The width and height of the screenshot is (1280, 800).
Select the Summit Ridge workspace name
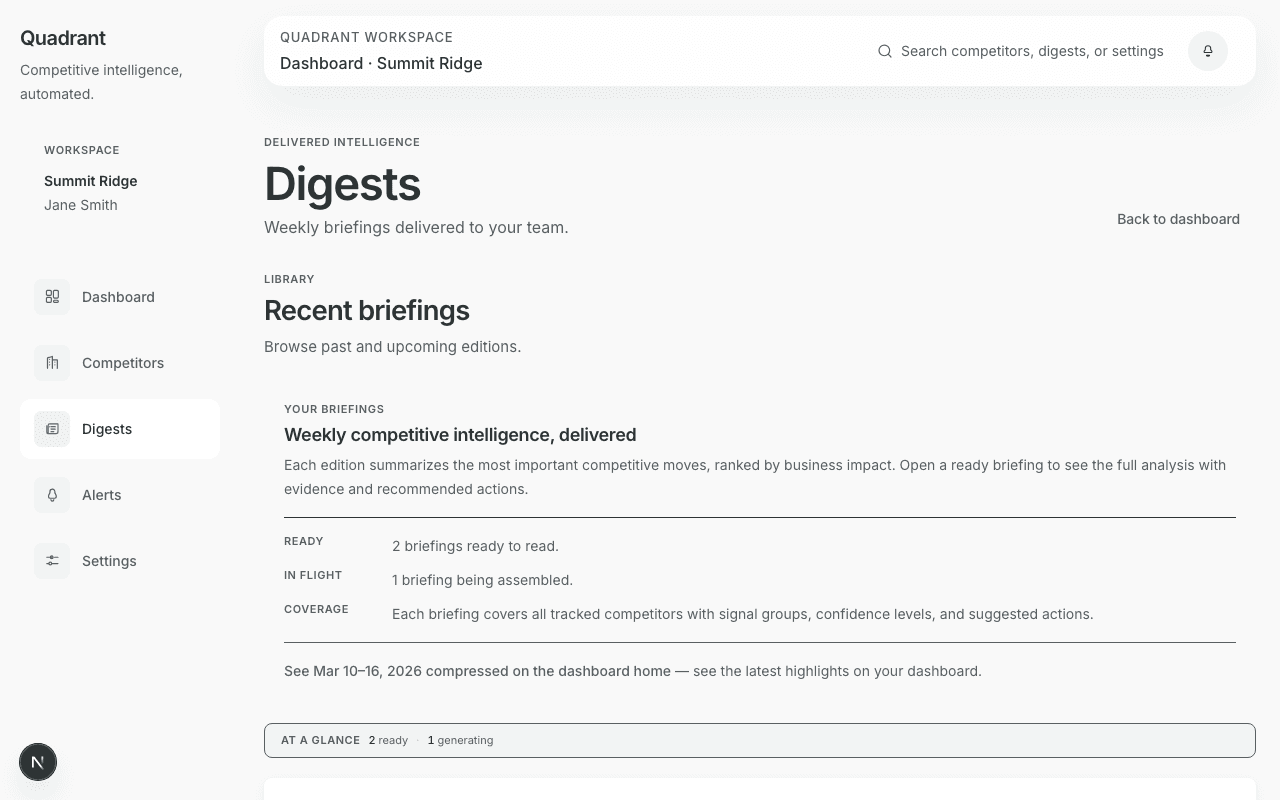tap(91, 181)
